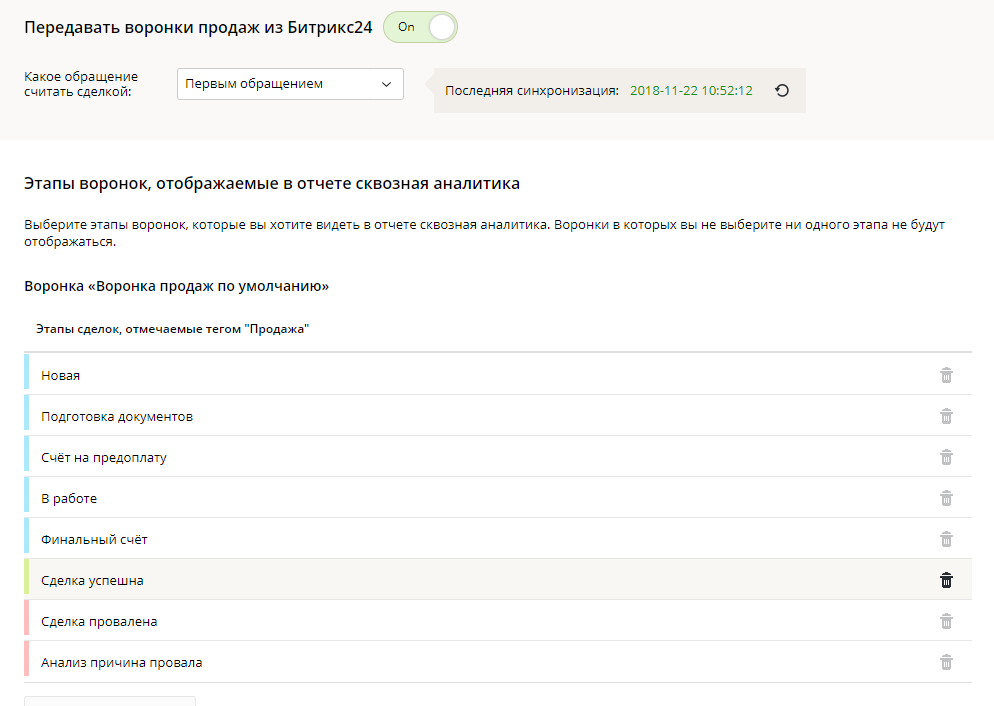Click trash icon for "Счёт на предоплату"
994x706 pixels.
946,457
